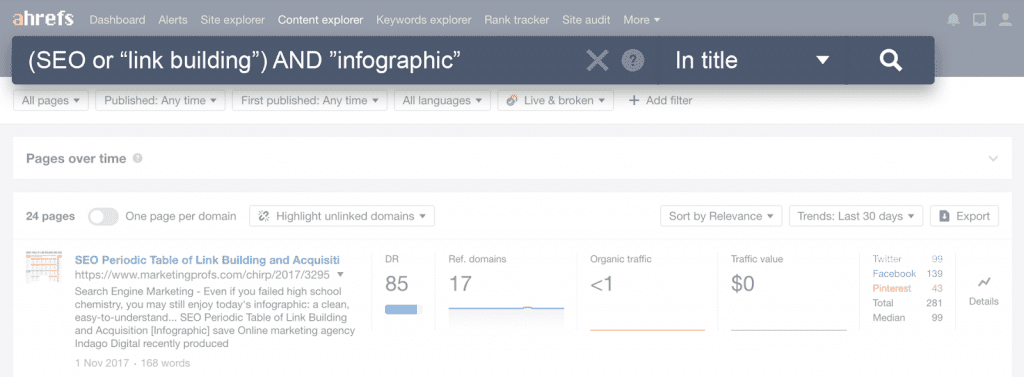
Task: Open the Sort by Relevance dropdown
Action: 721,216
